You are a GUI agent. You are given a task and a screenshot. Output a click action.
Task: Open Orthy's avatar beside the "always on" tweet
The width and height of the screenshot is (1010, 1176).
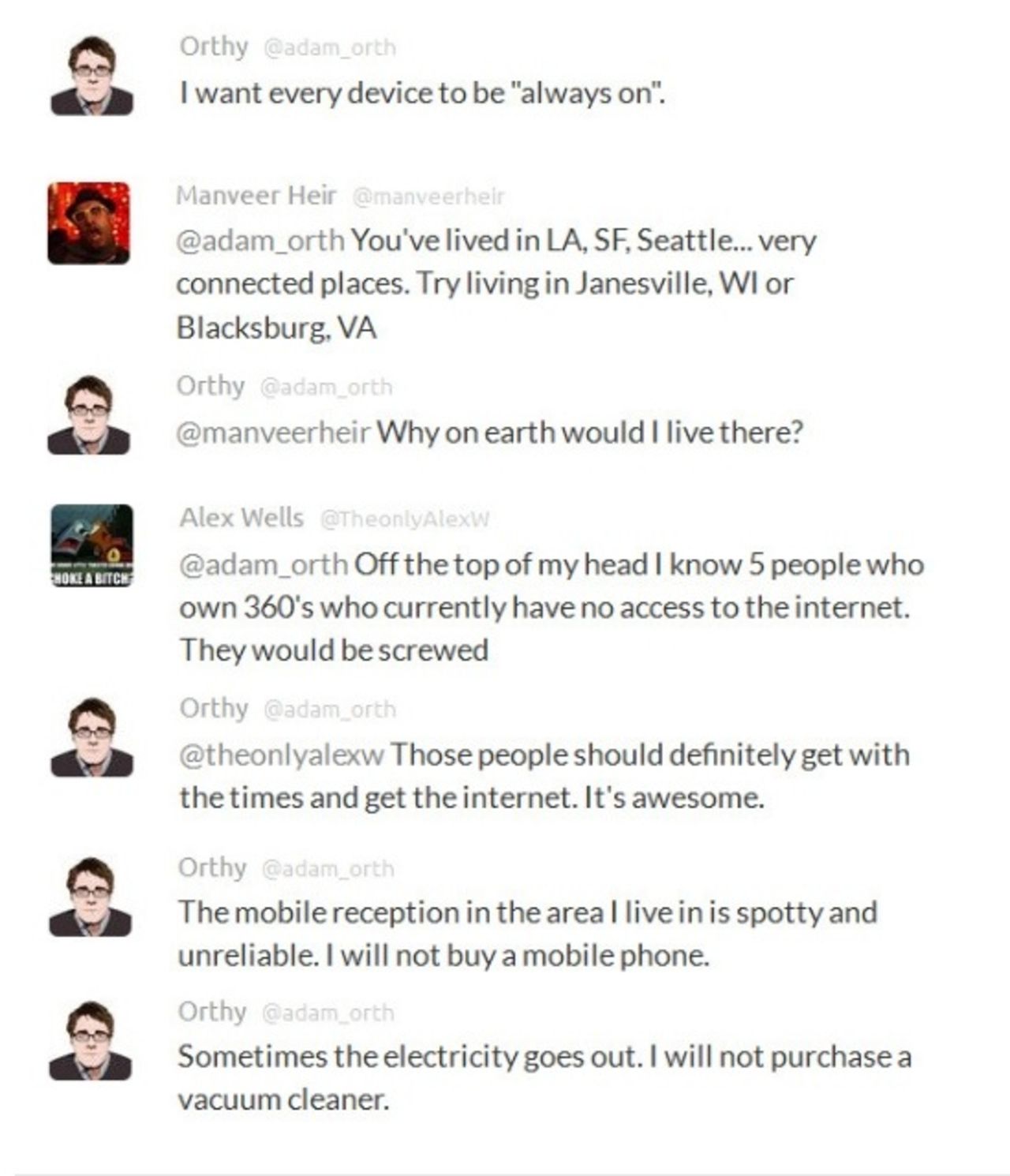pyautogui.click(x=92, y=77)
